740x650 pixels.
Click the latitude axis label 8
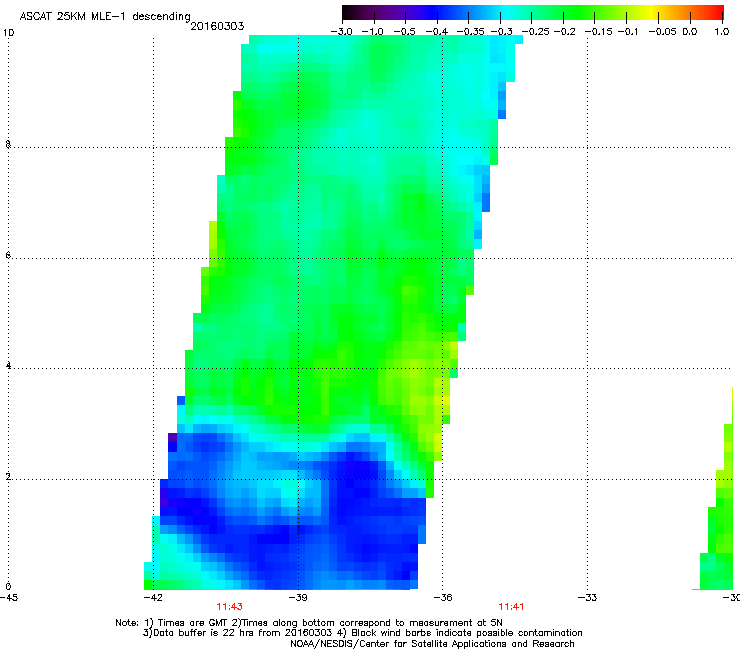click(8, 144)
